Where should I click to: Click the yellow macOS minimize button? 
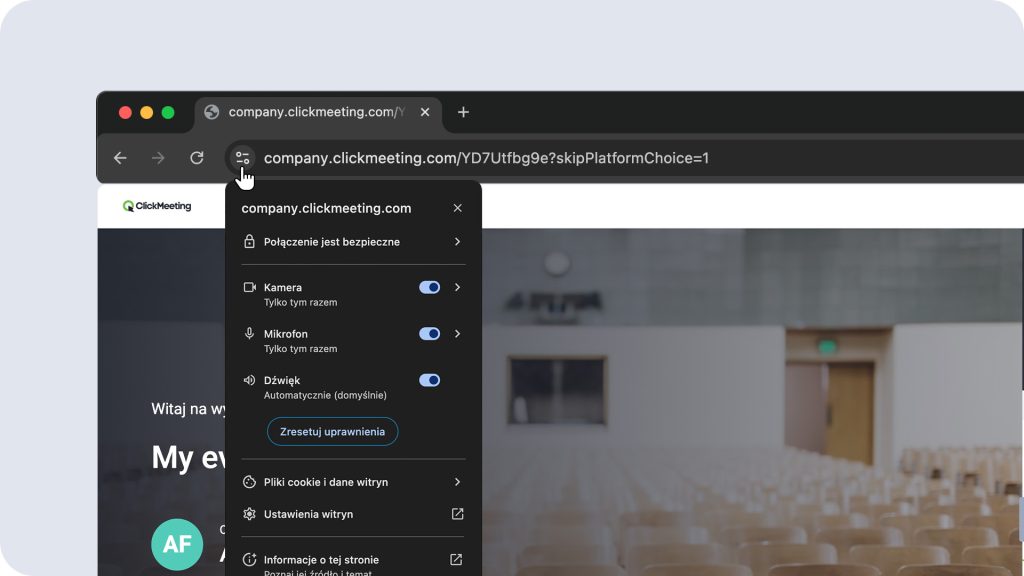tap(147, 112)
